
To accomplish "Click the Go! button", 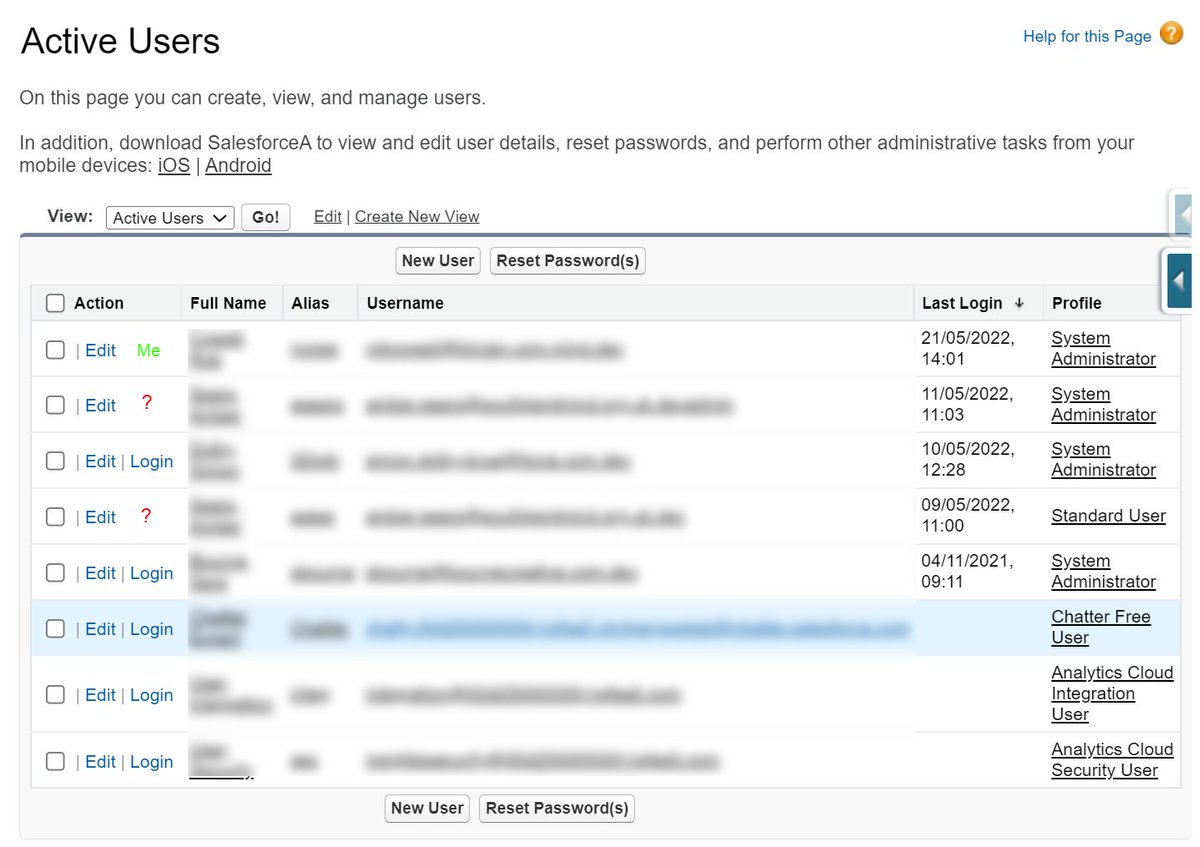I will (x=266, y=217).
